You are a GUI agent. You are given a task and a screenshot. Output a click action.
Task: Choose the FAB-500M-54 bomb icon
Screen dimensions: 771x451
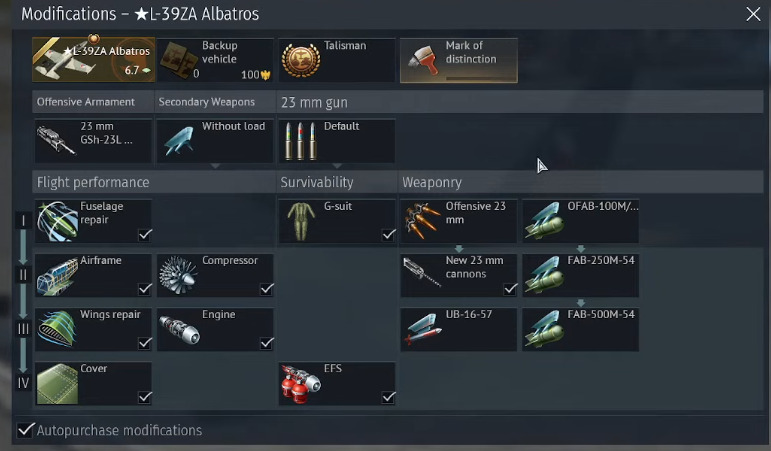544,330
